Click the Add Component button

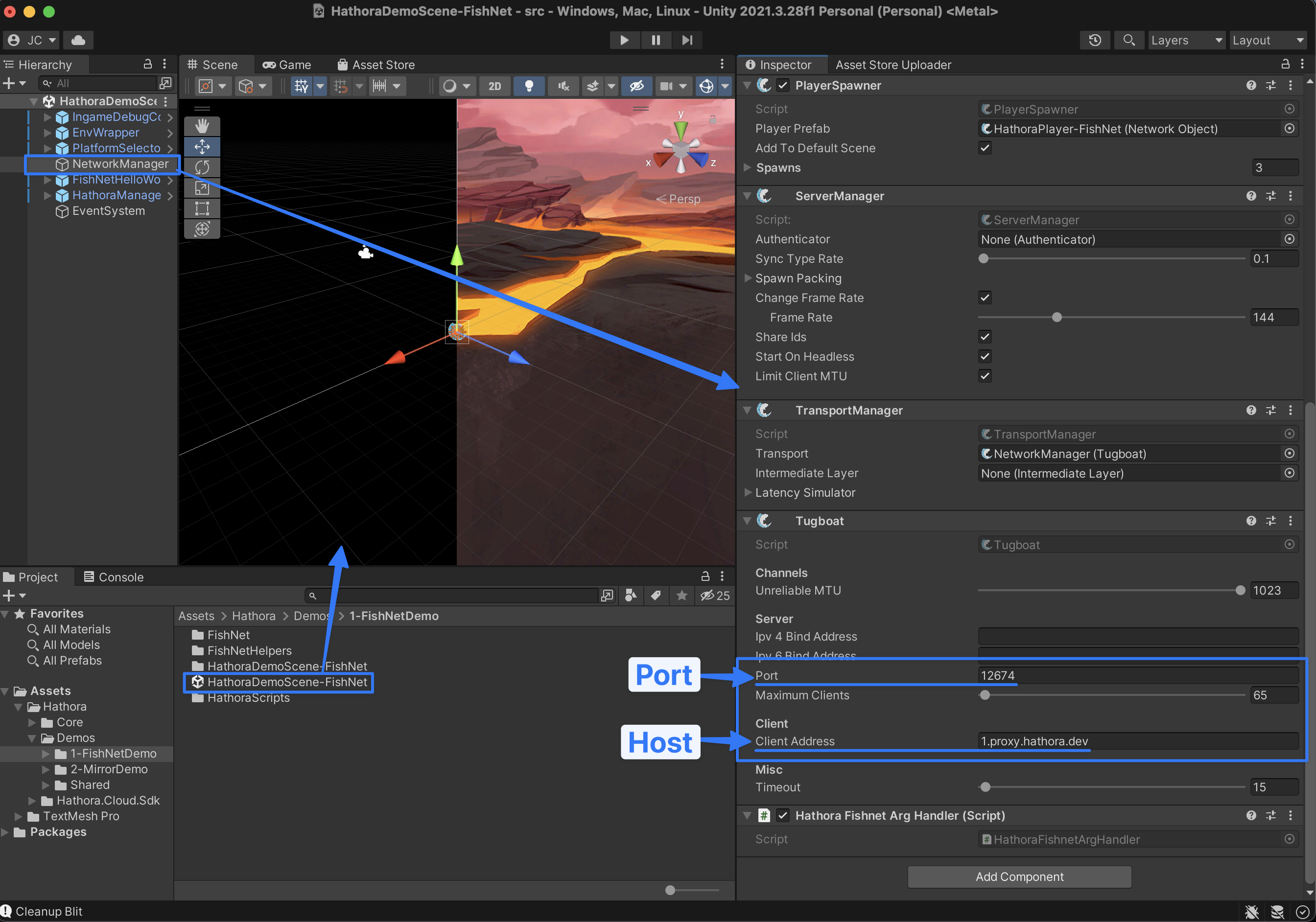pos(1020,876)
